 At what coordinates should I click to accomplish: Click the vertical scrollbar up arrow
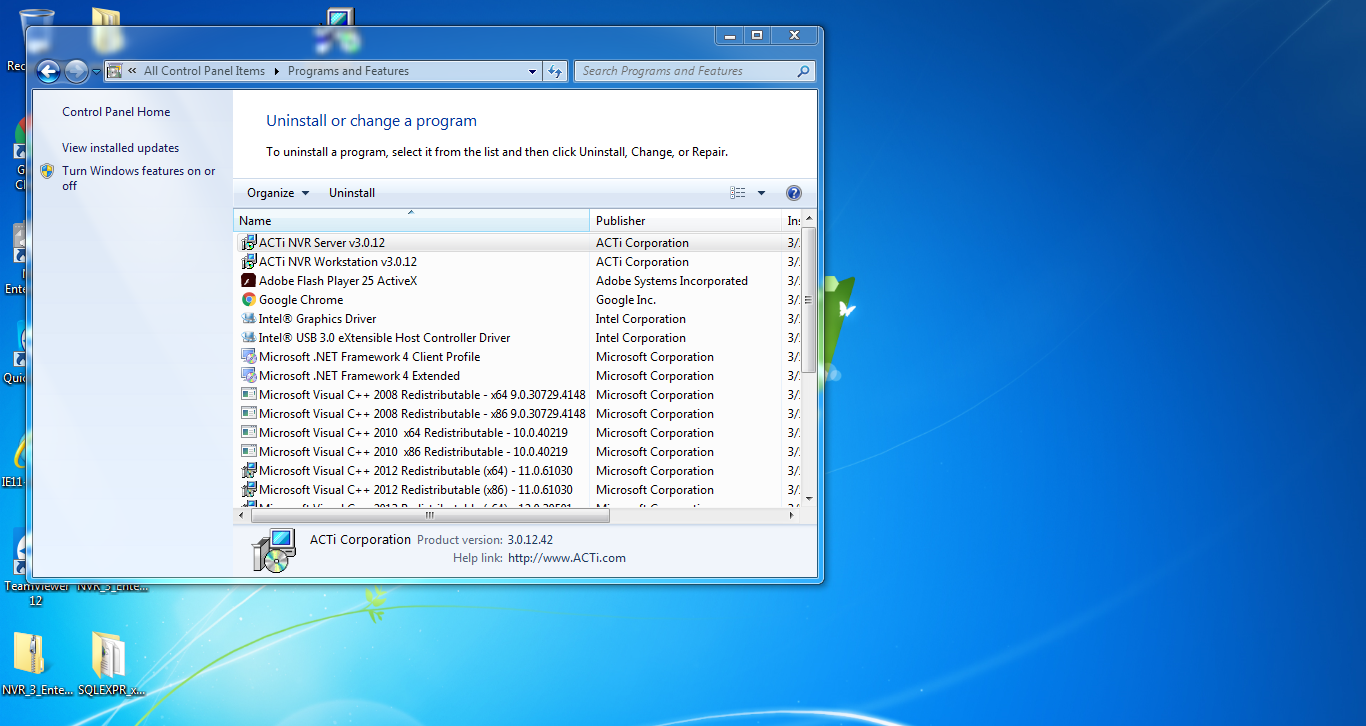809,219
